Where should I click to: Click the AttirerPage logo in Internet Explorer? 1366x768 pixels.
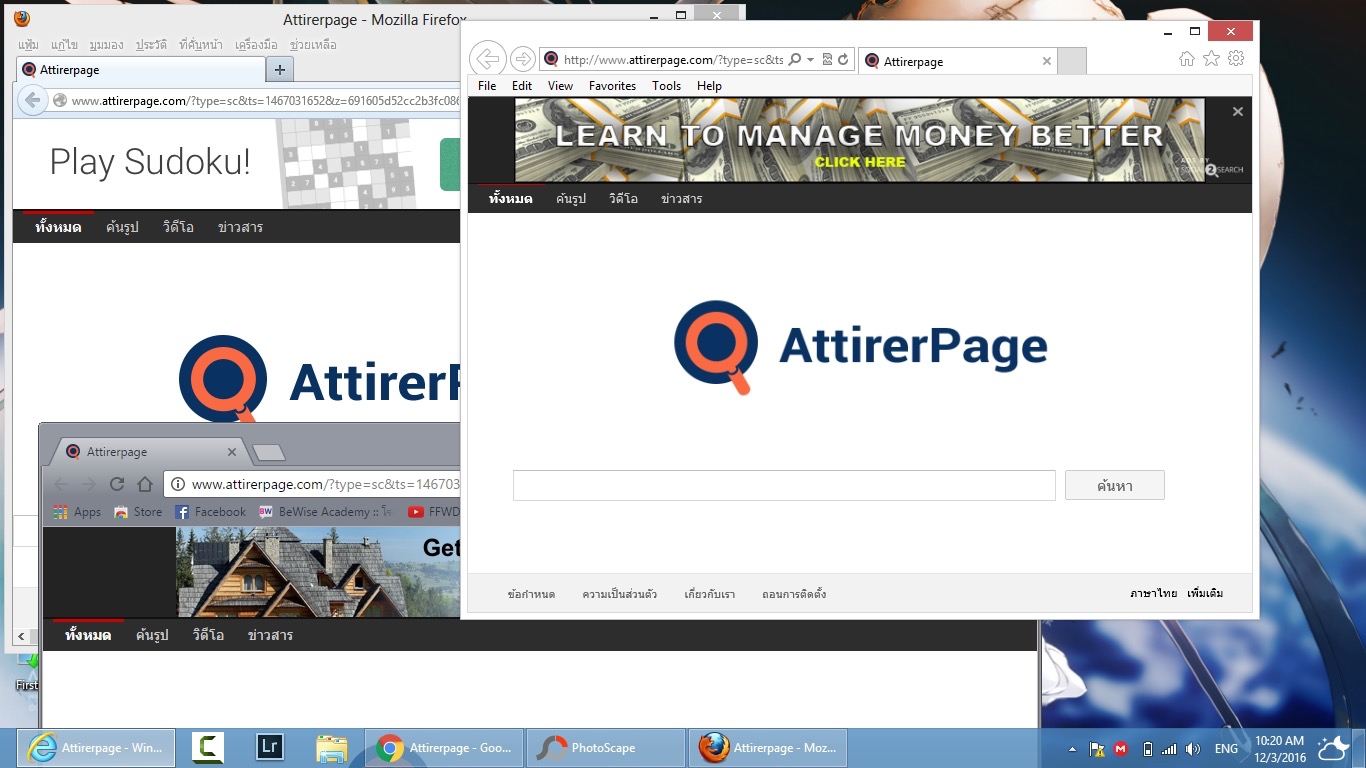860,347
